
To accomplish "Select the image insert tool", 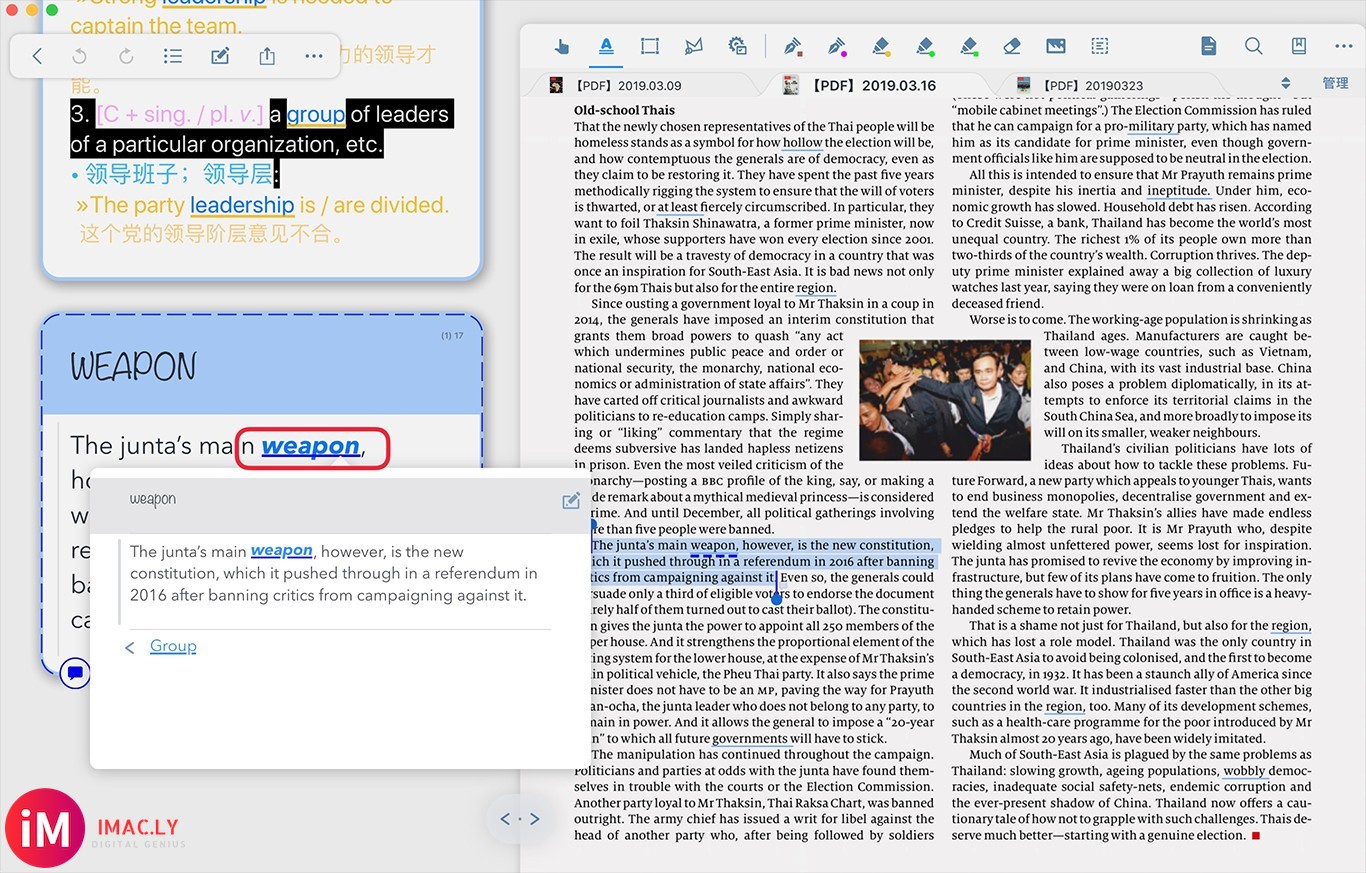I will tap(1055, 46).
